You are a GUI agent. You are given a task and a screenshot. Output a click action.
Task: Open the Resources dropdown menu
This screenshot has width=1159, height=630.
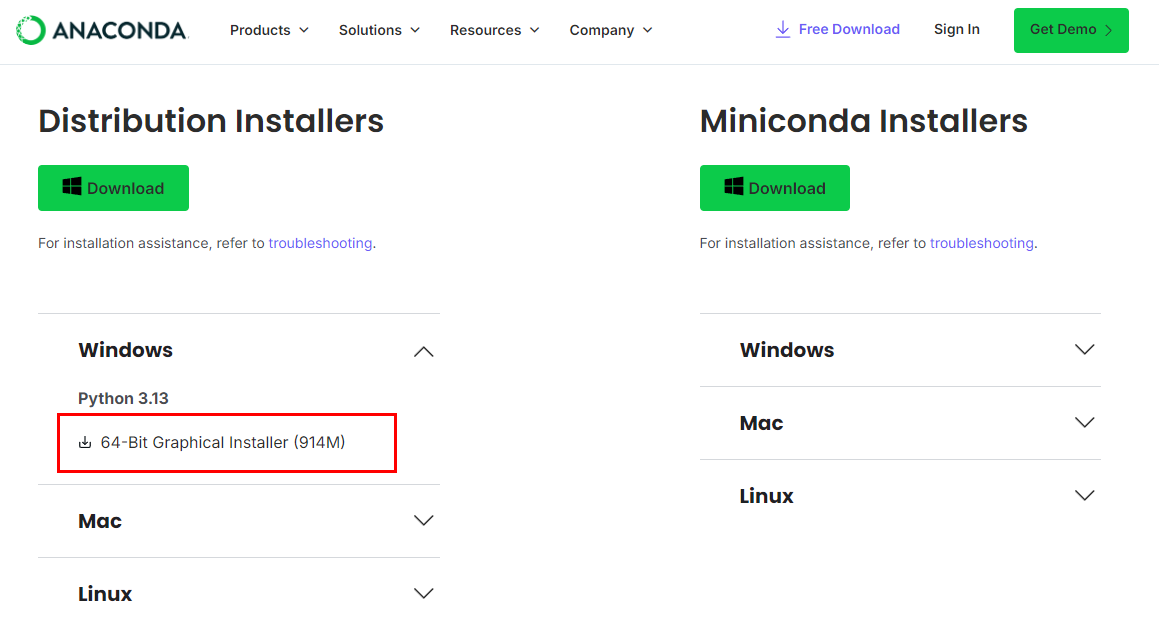click(494, 30)
